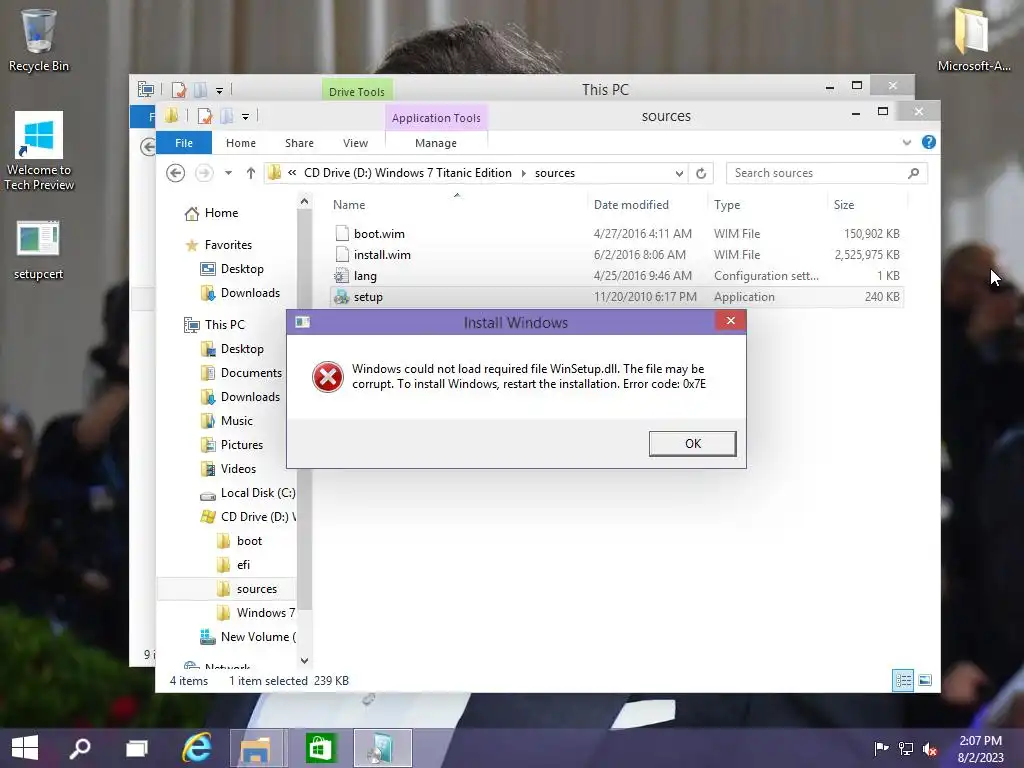The height and width of the screenshot is (768, 1024).
Task: Open the efi folder in the tree
Action: tap(243, 565)
